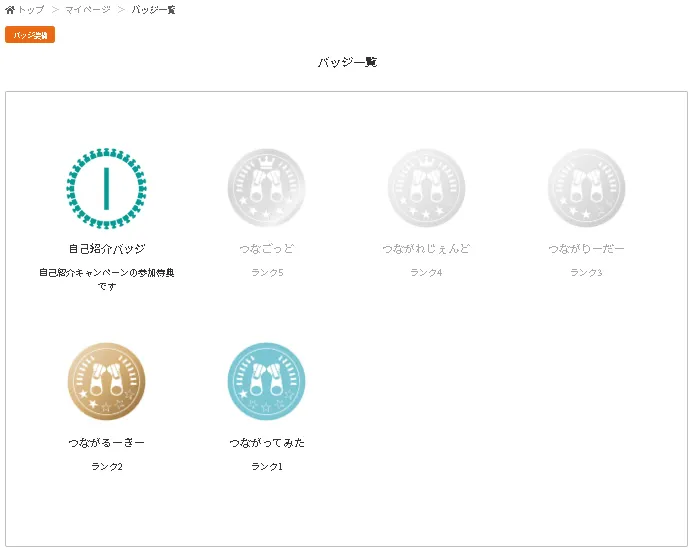Click the ランク3 label
The width and height of the screenshot is (696, 551).
(586, 273)
